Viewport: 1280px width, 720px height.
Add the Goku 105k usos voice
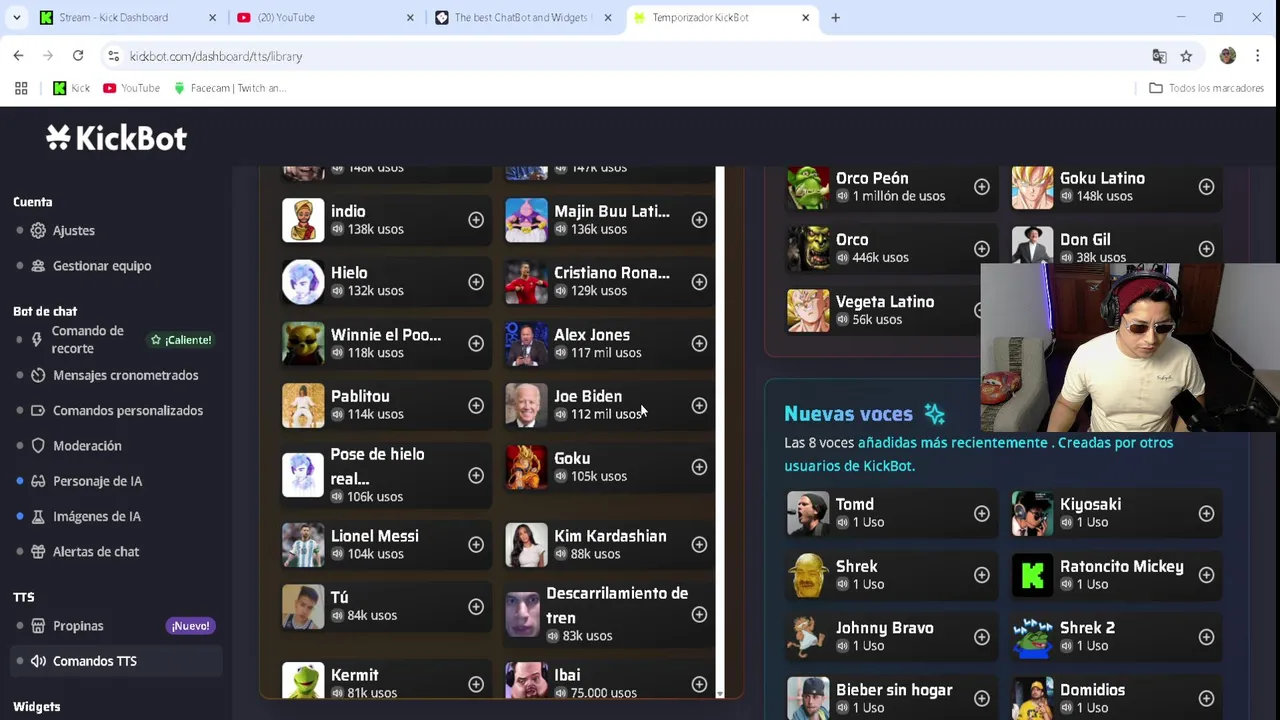(x=699, y=467)
